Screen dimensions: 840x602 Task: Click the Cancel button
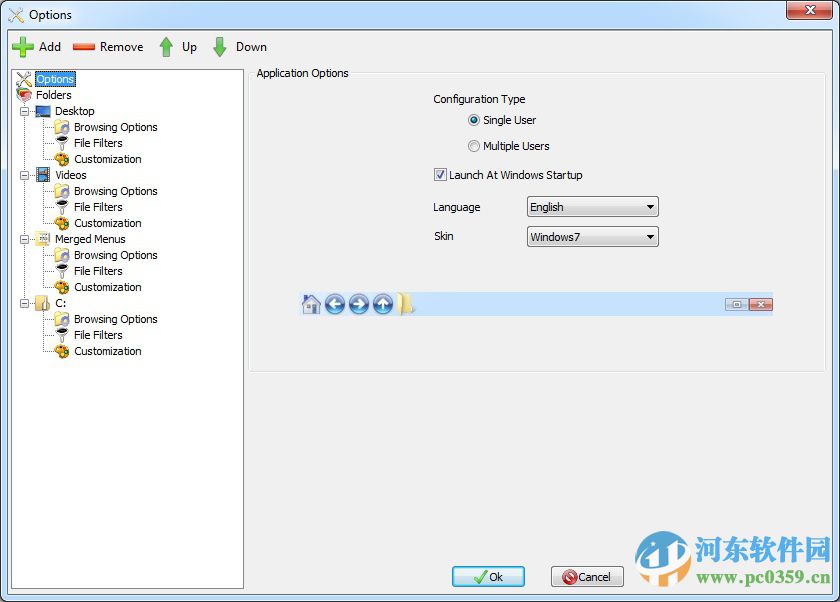pos(587,577)
